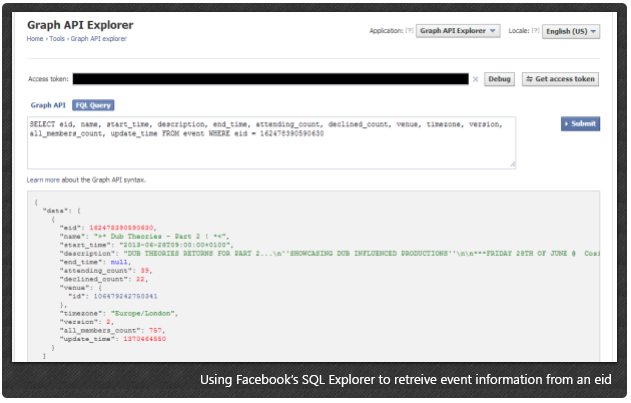The image size is (631, 403).
Task: Click the declined_count value 22
Action: pos(140,279)
